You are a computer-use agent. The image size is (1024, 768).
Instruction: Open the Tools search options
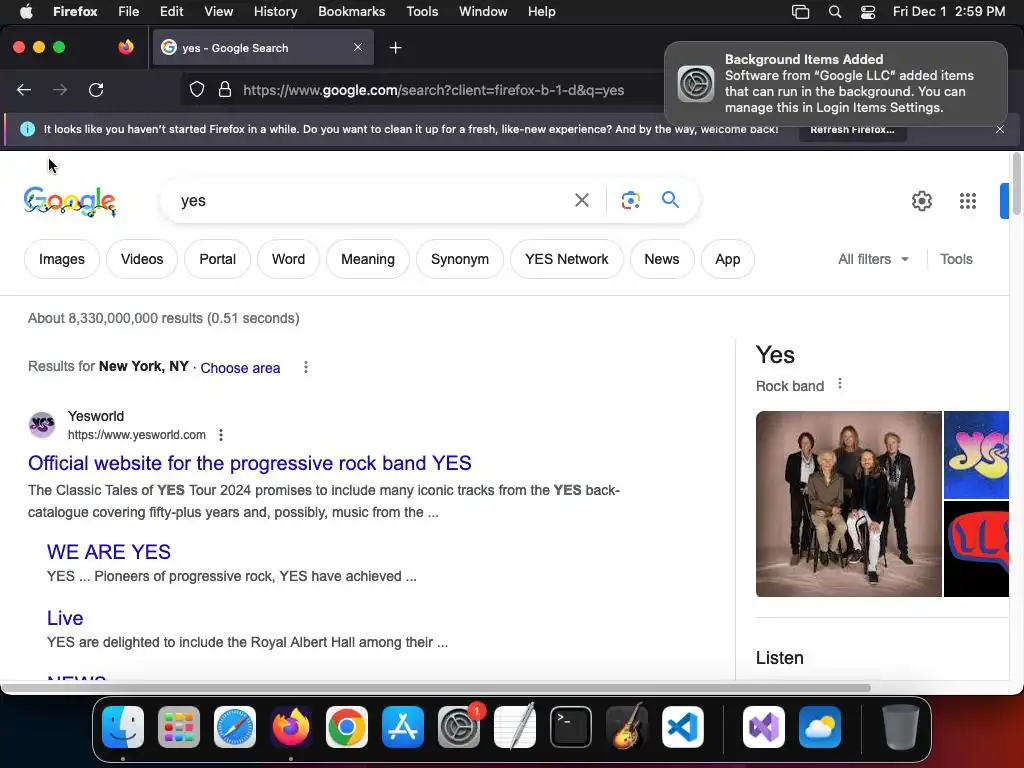tap(955, 259)
